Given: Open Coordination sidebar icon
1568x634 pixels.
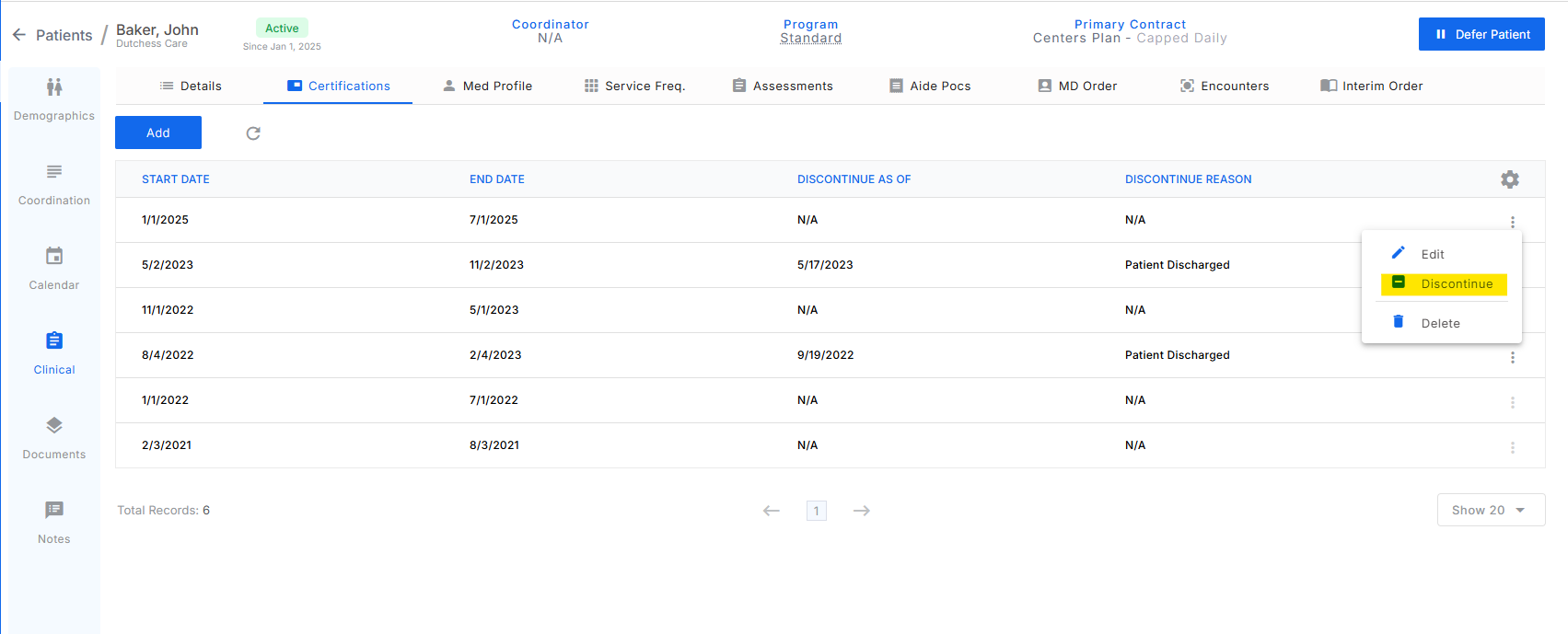Looking at the screenshot, I should click(x=54, y=172).
